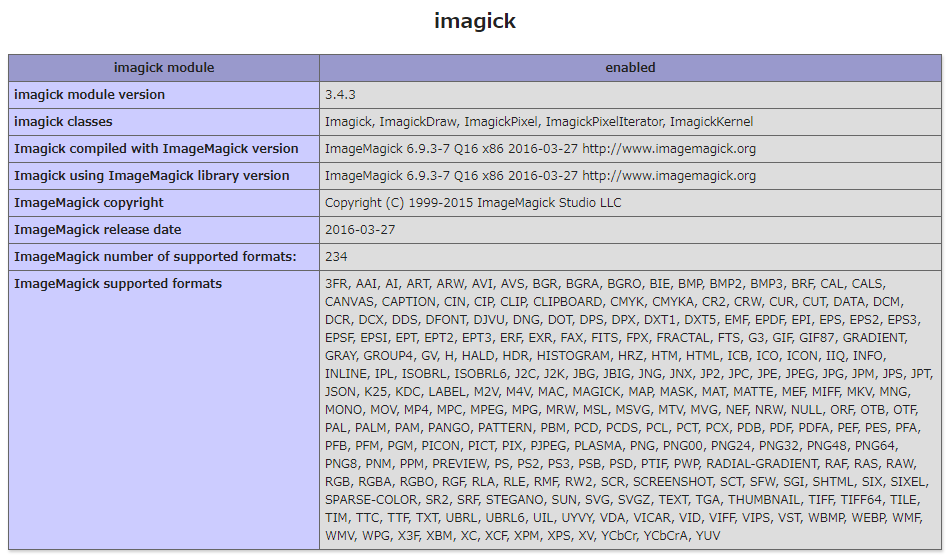Click the formats line starting with GRAY, GROUP4
951x560 pixels.
[605, 356]
